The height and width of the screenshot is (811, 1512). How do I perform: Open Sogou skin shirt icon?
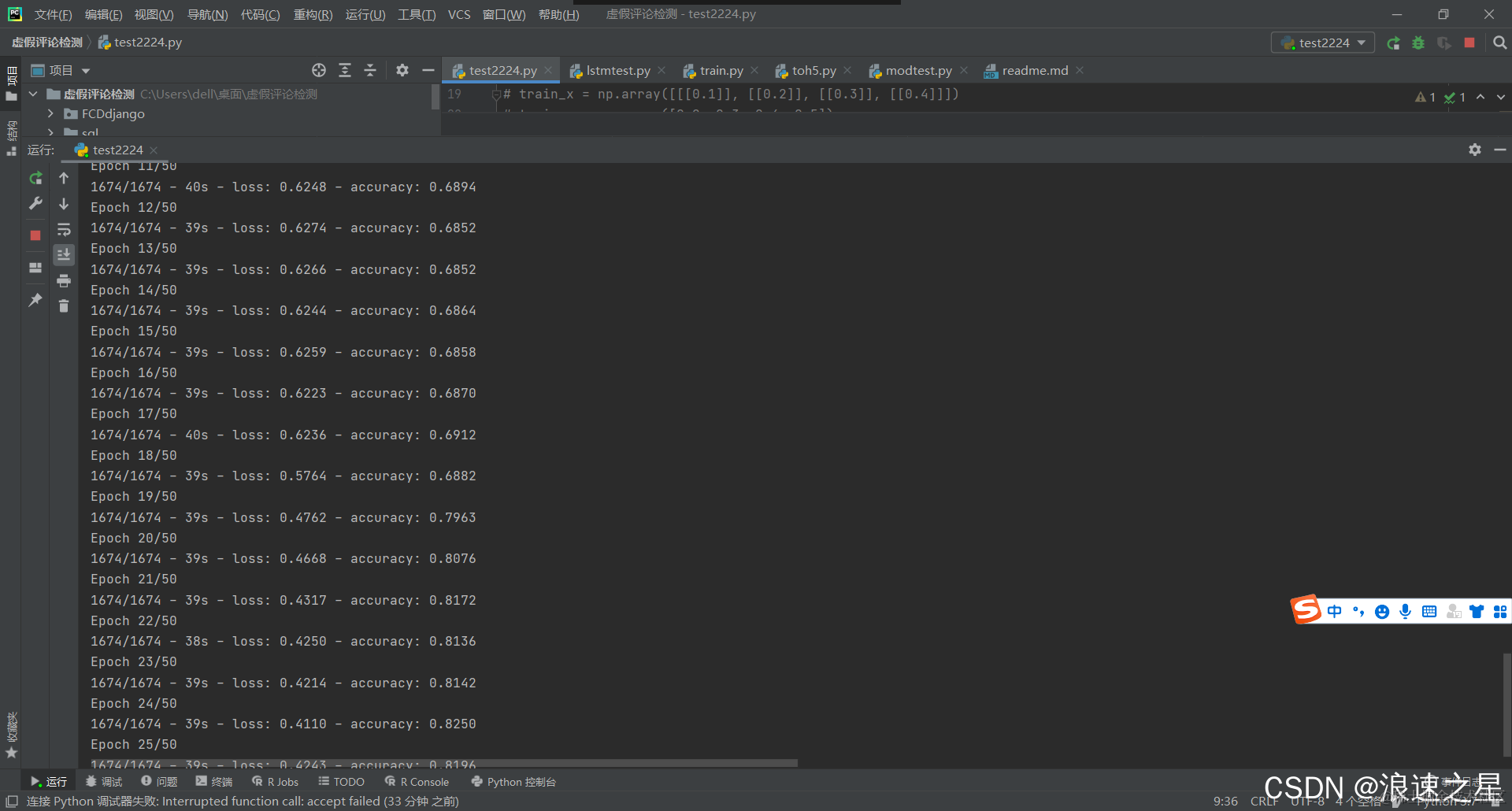[1477, 612]
